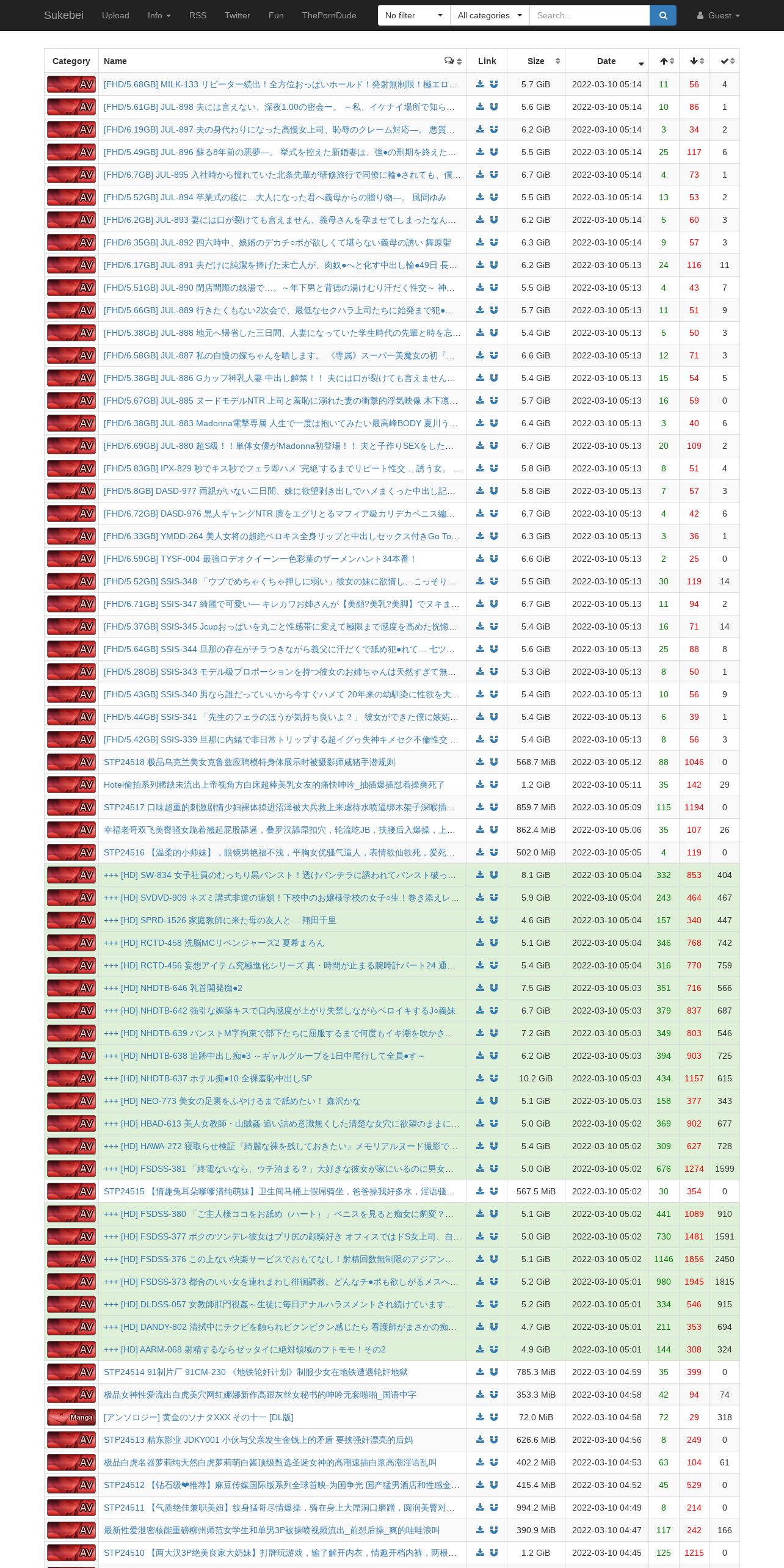Image resolution: width=784 pixels, height=1568 pixels.
Task: Open the All categories dropdown
Action: pyautogui.click(x=490, y=15)
